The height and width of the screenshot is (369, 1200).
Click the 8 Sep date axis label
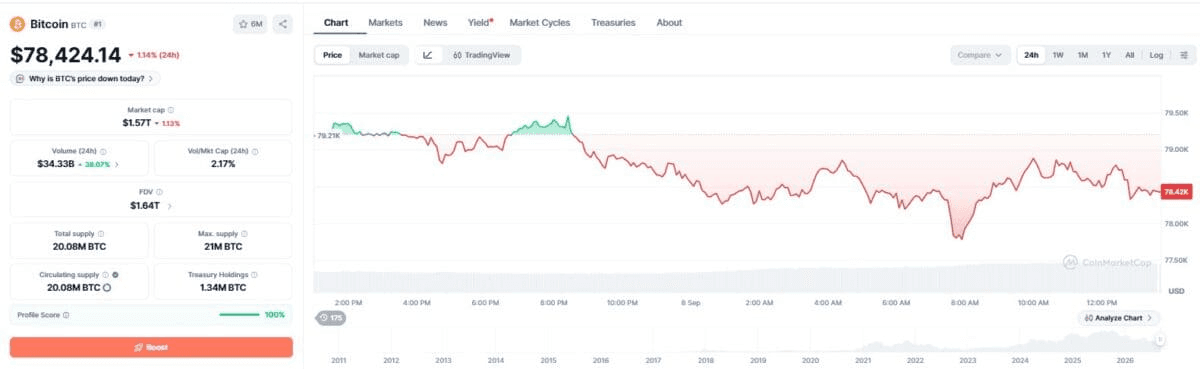tap(690, 302)
